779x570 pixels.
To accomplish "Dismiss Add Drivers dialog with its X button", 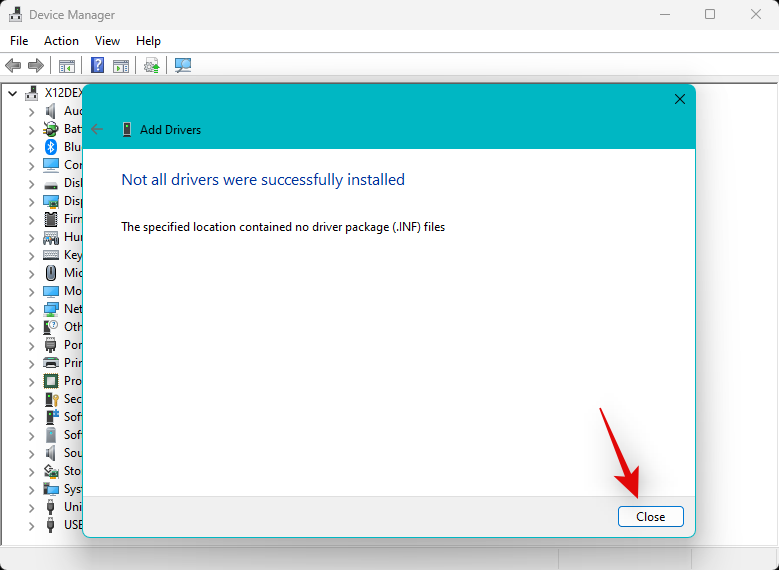I will pos(680,99).
